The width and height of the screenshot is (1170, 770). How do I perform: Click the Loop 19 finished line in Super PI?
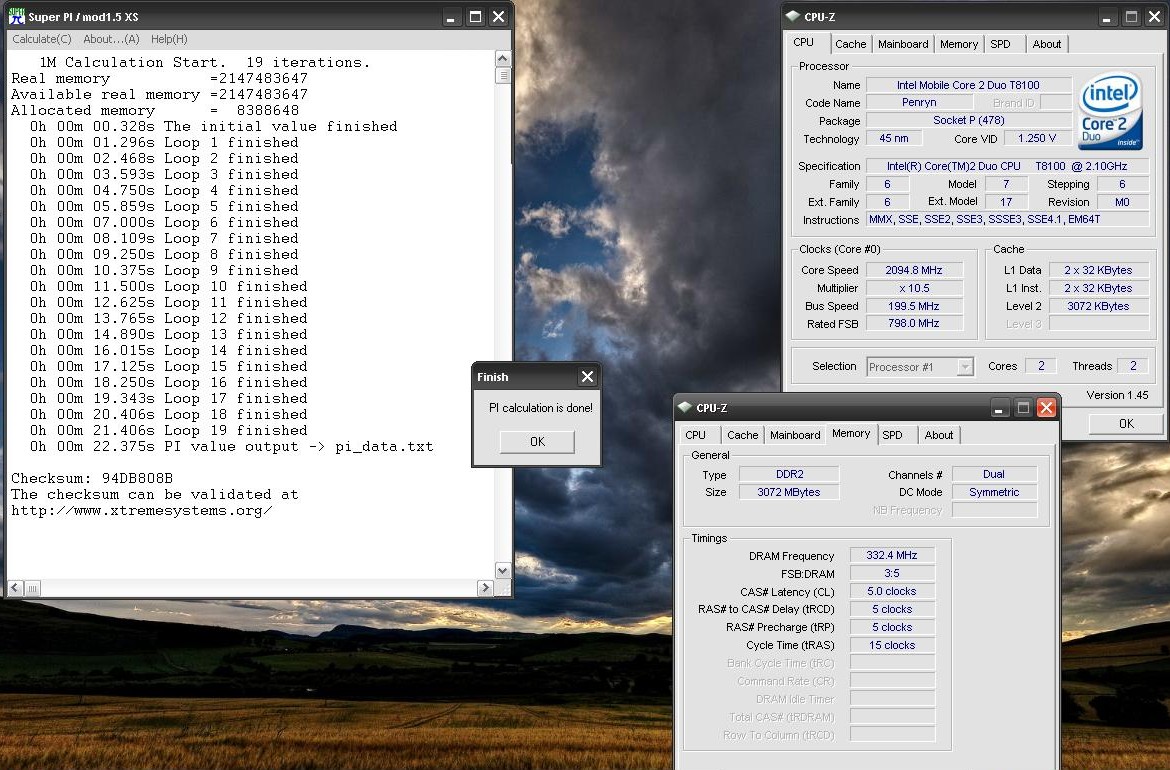169,431
